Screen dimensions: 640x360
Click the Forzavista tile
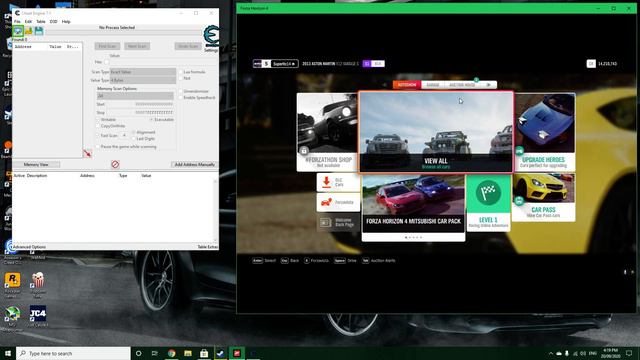click(x=338, y=202)
